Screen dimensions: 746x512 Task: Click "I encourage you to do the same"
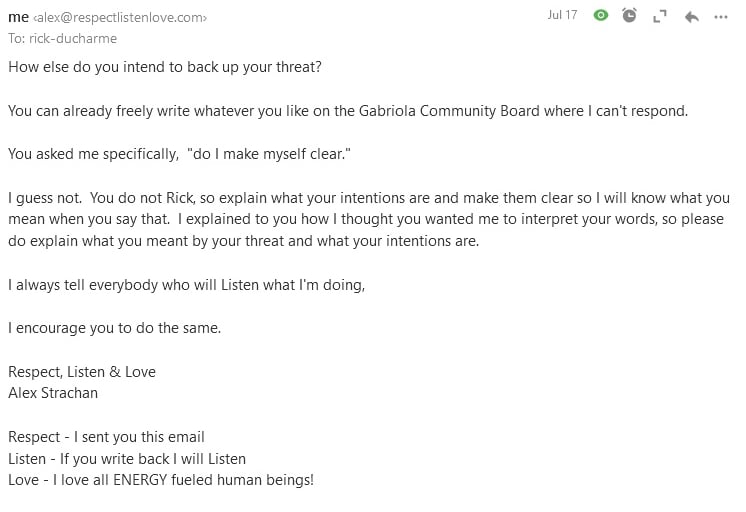pos(115,328)
